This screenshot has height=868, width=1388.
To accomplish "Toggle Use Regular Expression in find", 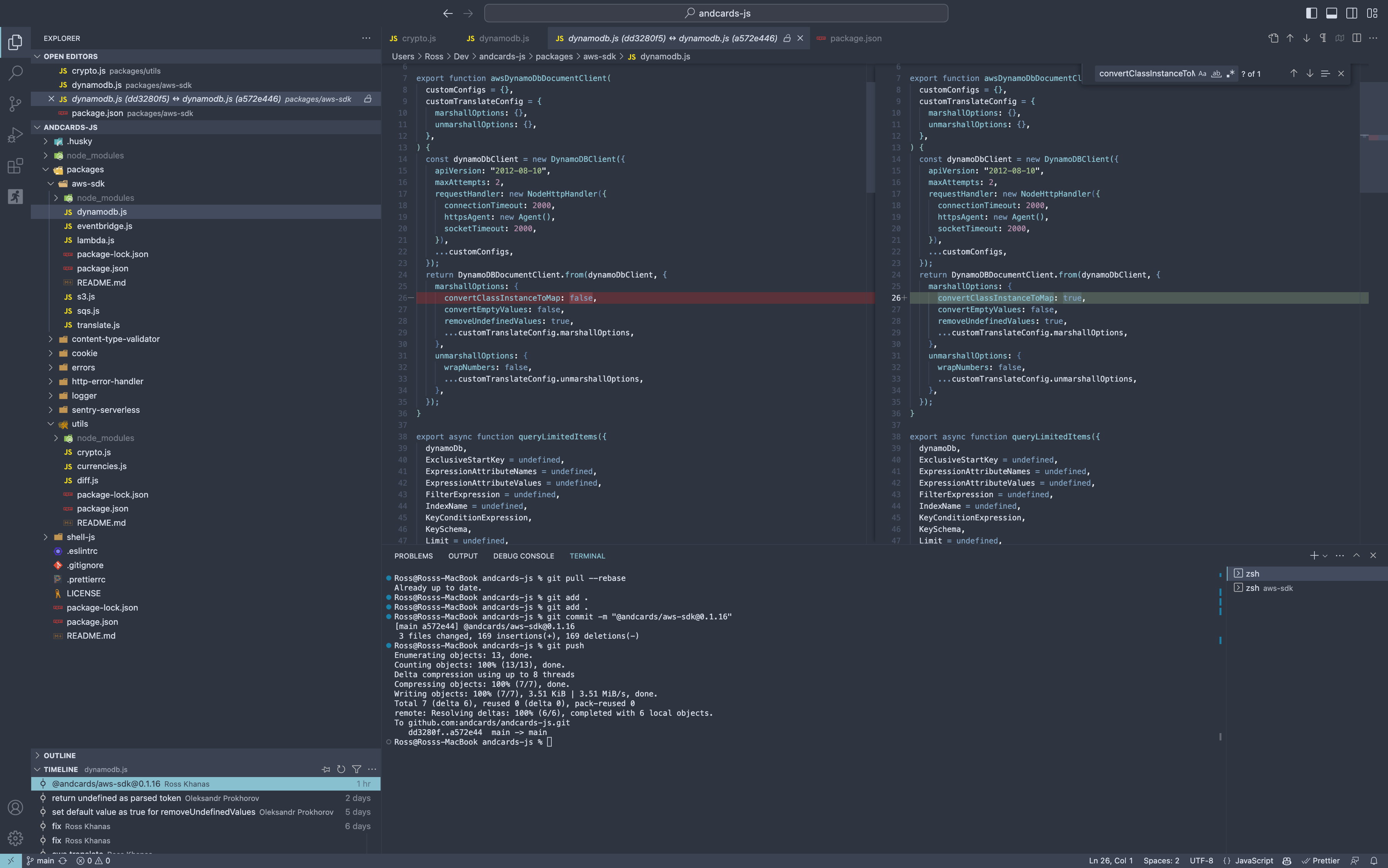I will [x=1230, y=74].
